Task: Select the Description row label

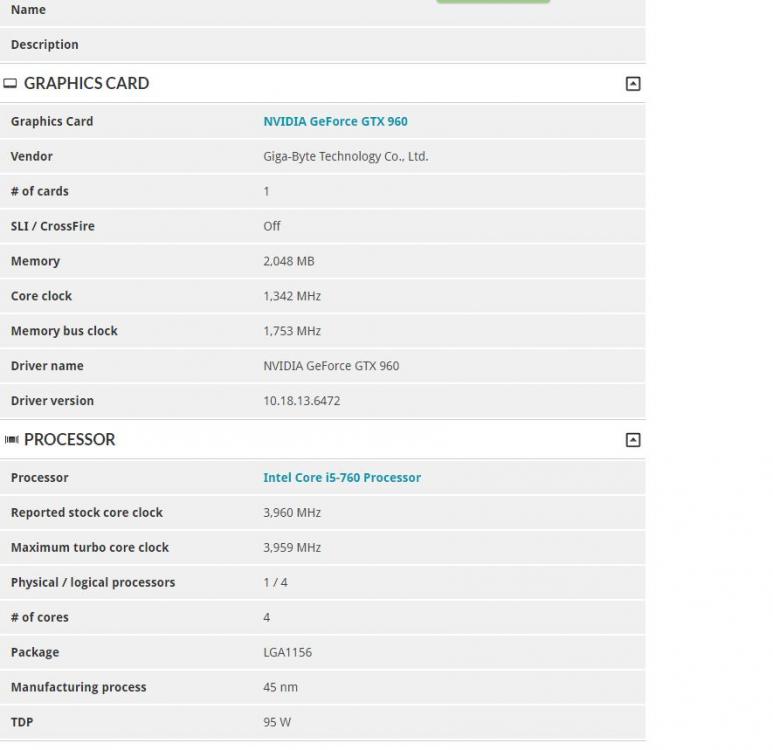Action: click(x=44, y=45)
